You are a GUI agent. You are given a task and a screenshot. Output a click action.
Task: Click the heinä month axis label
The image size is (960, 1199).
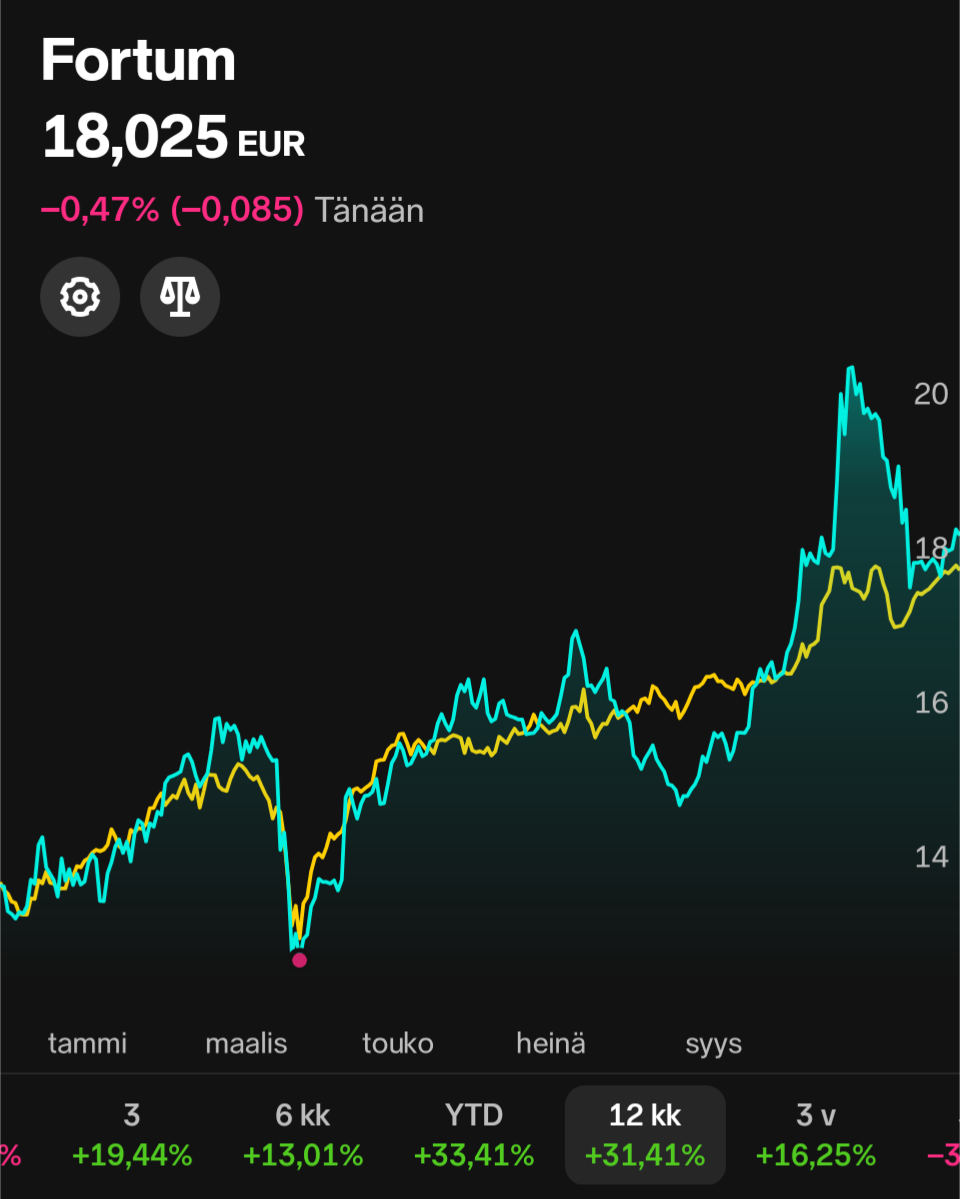(x=551, y=1044)
